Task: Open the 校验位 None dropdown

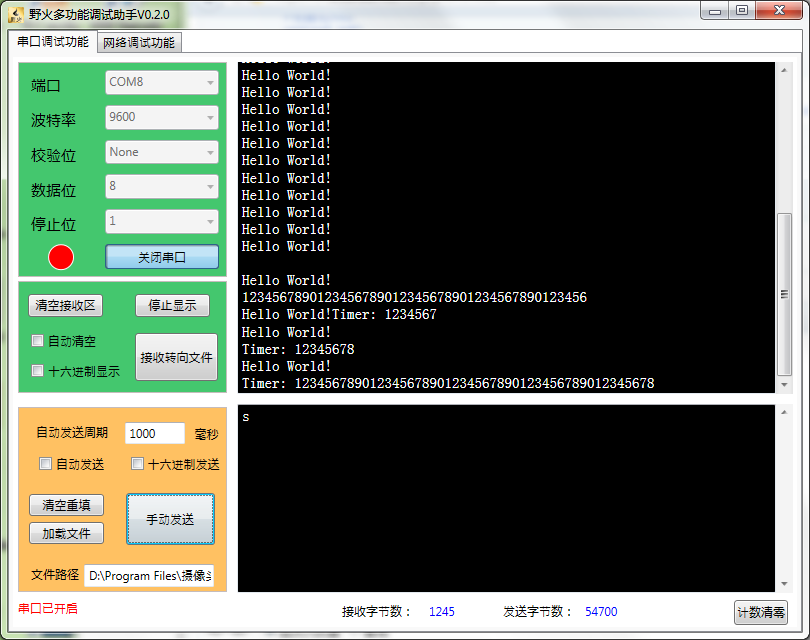Action: (x=162, y=152)
